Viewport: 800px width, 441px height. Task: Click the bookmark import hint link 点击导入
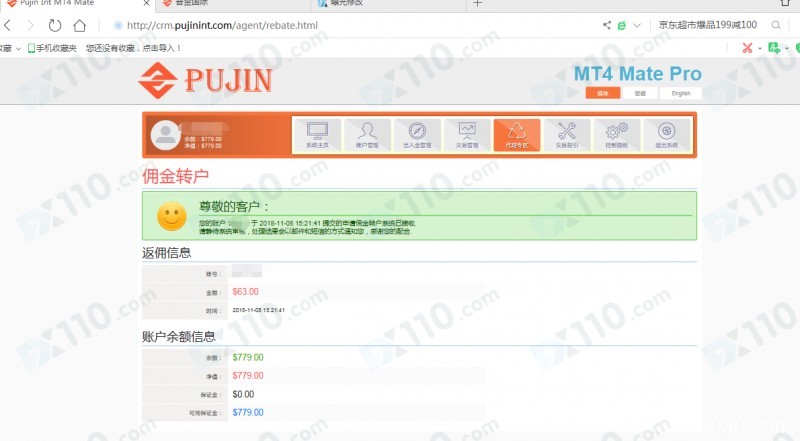point(162,48)
